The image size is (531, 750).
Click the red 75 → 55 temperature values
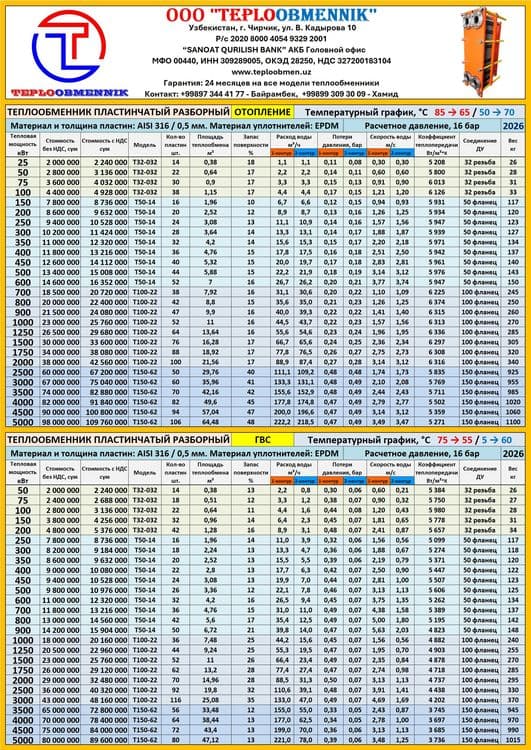(454, 440)
